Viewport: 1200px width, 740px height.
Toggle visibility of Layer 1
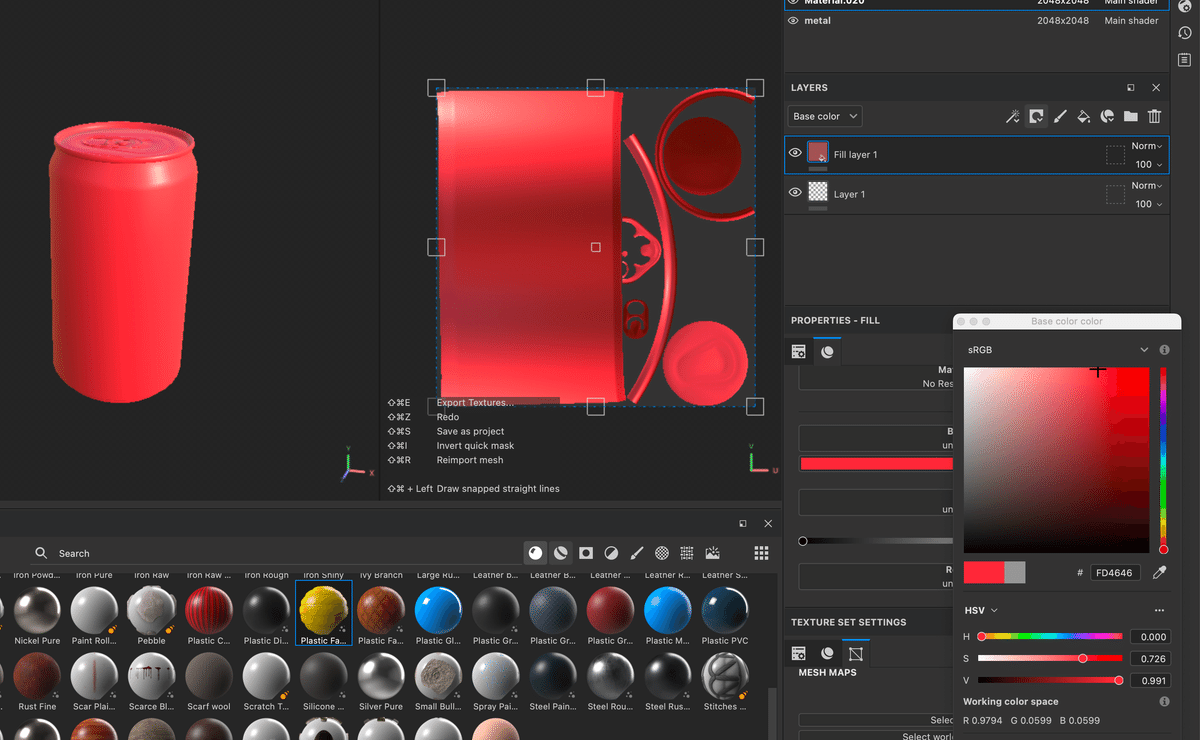point(794,193)
